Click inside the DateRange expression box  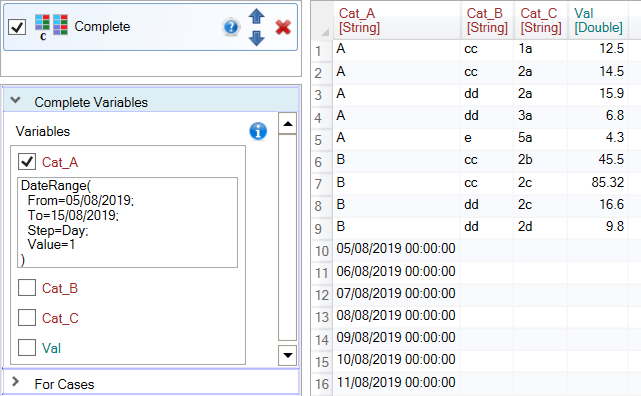[127, 222]
